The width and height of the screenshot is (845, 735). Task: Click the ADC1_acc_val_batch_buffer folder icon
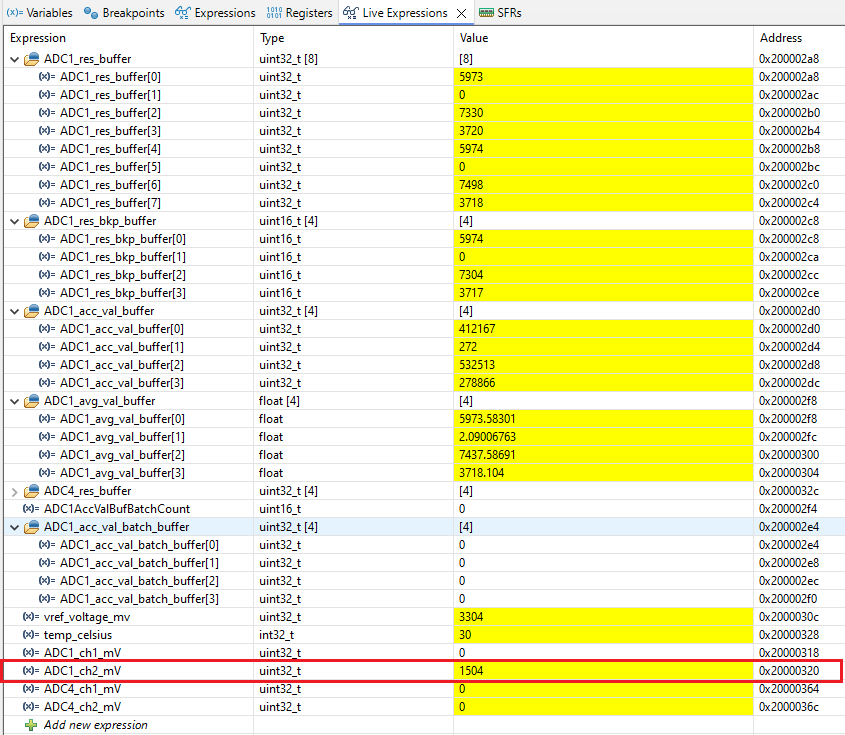point(32,527)
